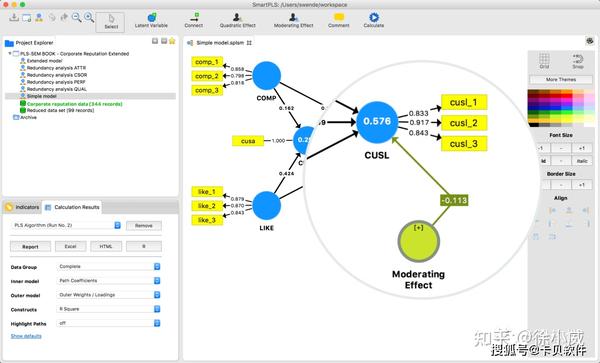Add a Quadratic Effect

(238, 20)
